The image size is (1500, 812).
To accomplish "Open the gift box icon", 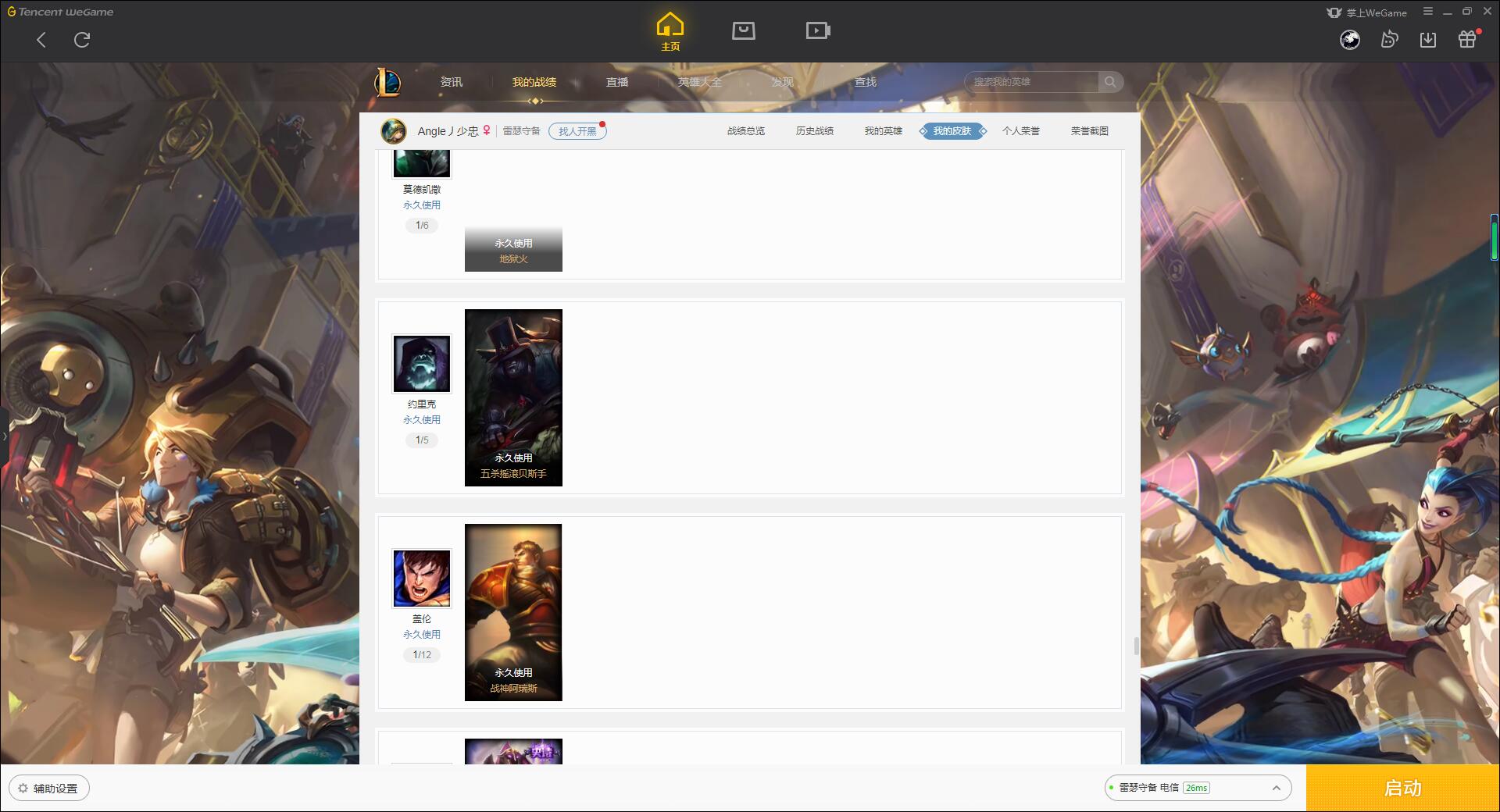I will click(x=1468, y=38).
